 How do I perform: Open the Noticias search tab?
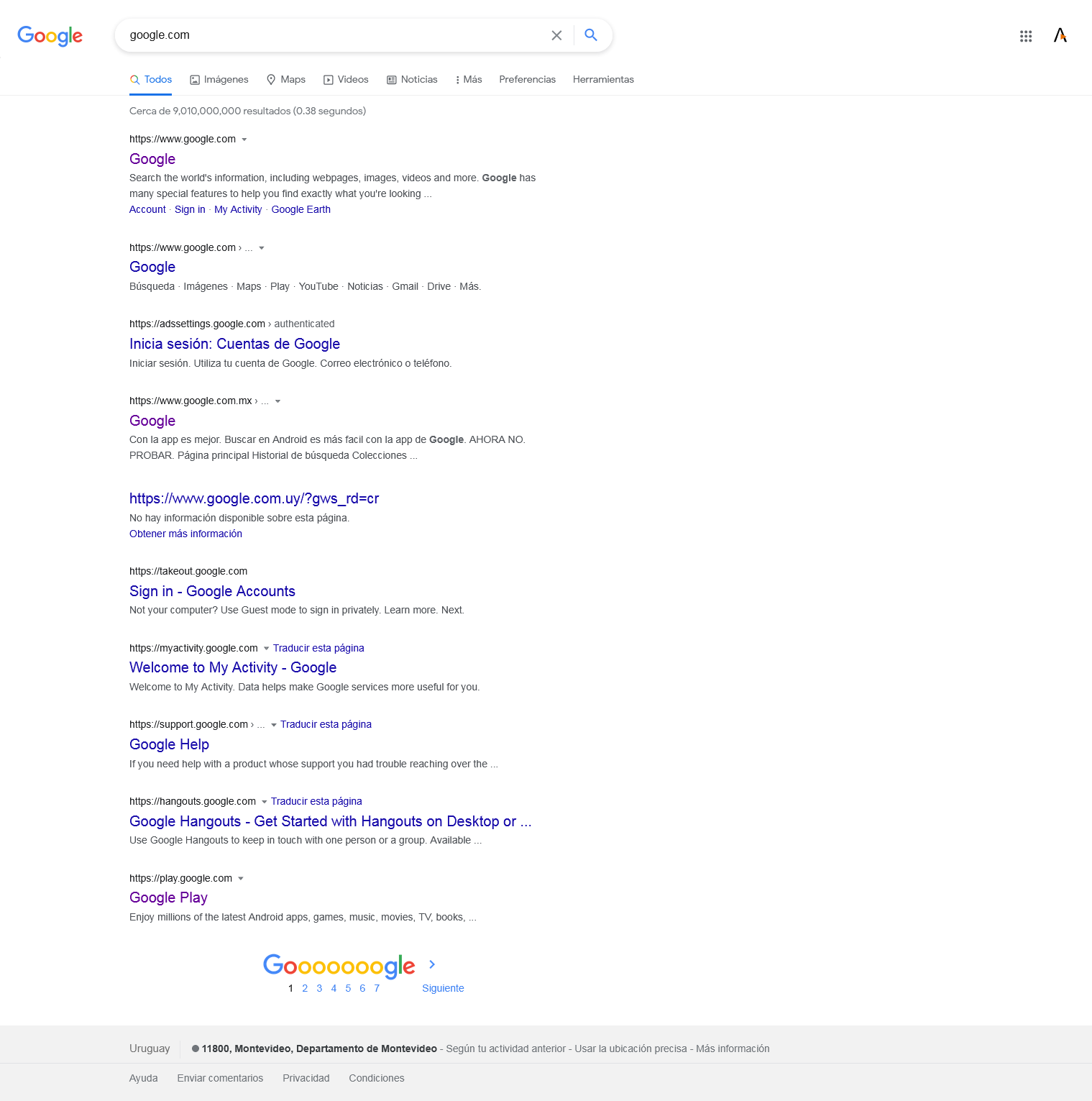pyautogui.click(x=412, y=80)
